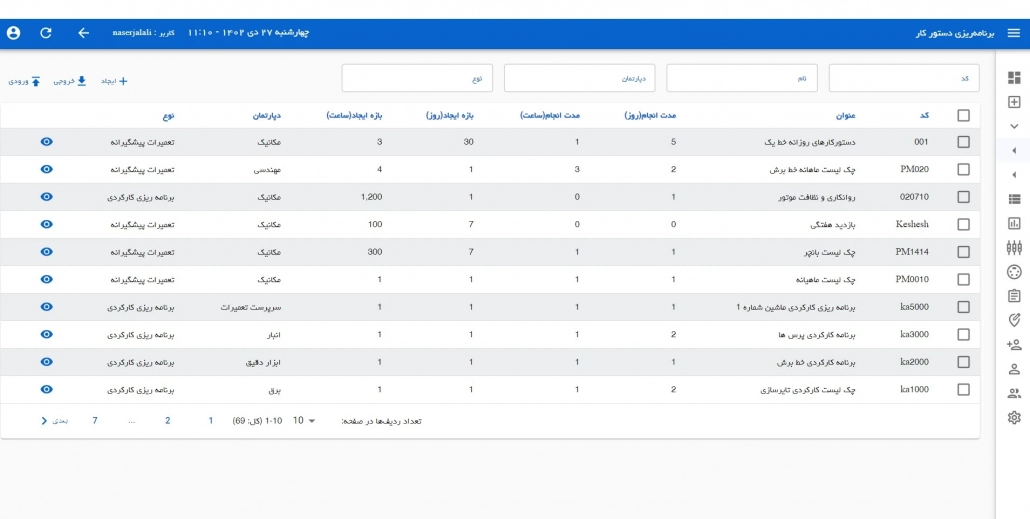Open the rows-per-page dropdown showing 10
The image size is (1030, 519).
[303, 421]
